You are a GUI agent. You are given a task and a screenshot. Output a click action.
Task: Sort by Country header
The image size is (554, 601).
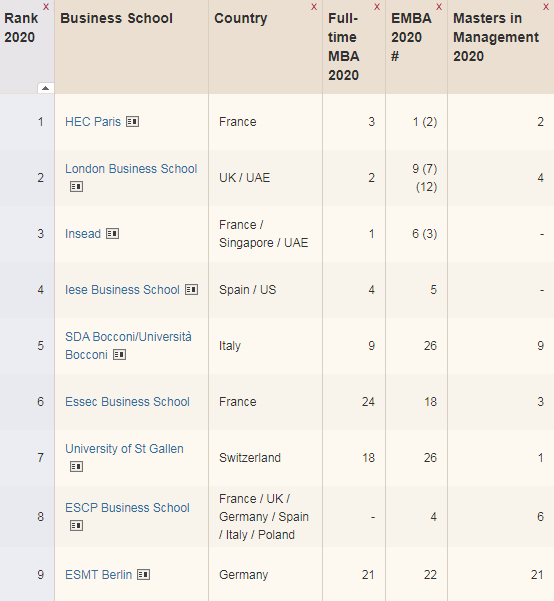(x=240, y=18)
